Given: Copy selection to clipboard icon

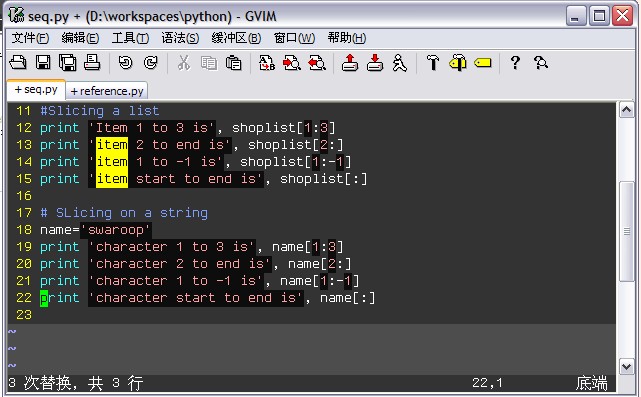Looking at the screenshot, I should tap(209, 63).
